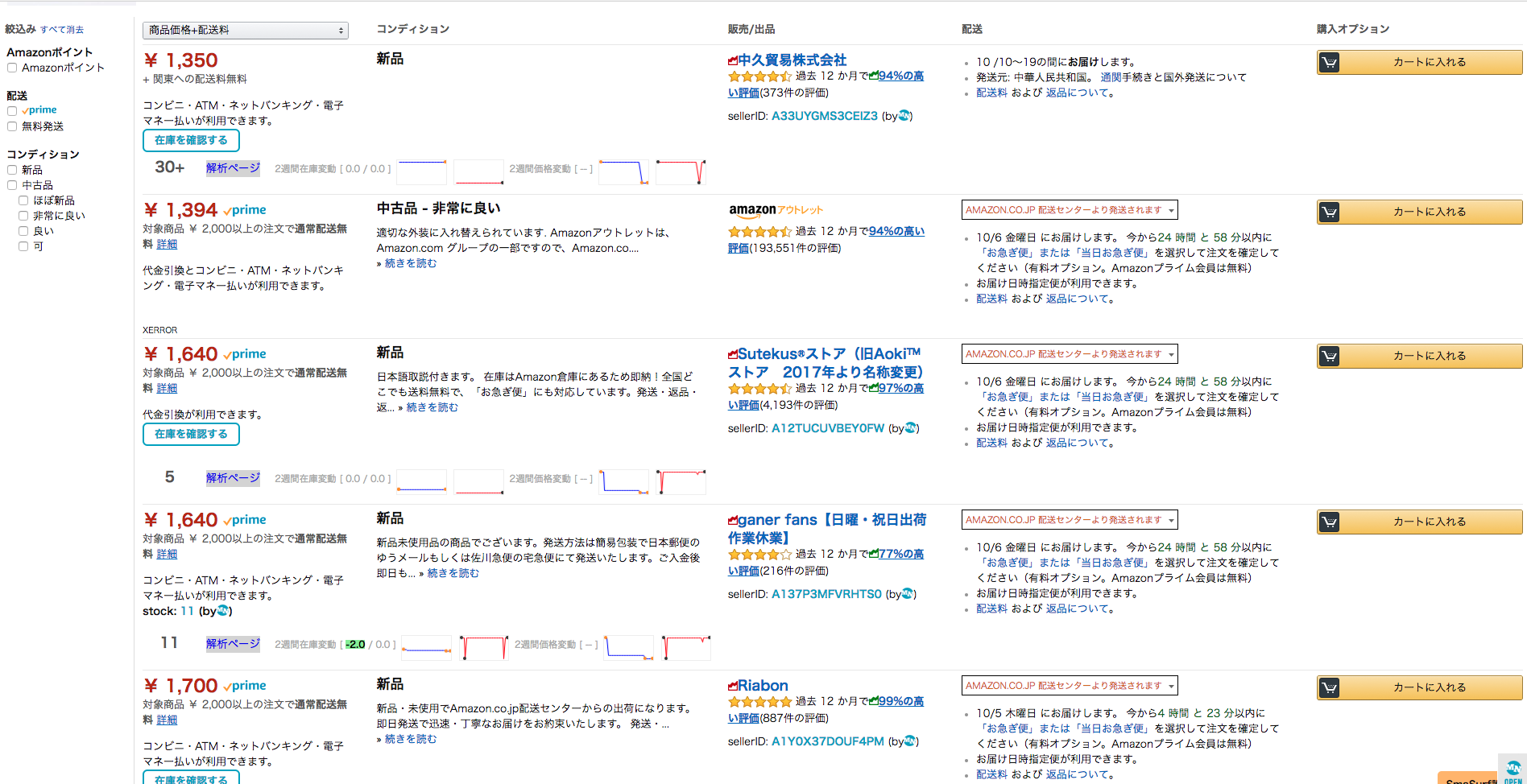Click globe icon after A33UYGMS3CEIZ3

click(x=904, y=115)
